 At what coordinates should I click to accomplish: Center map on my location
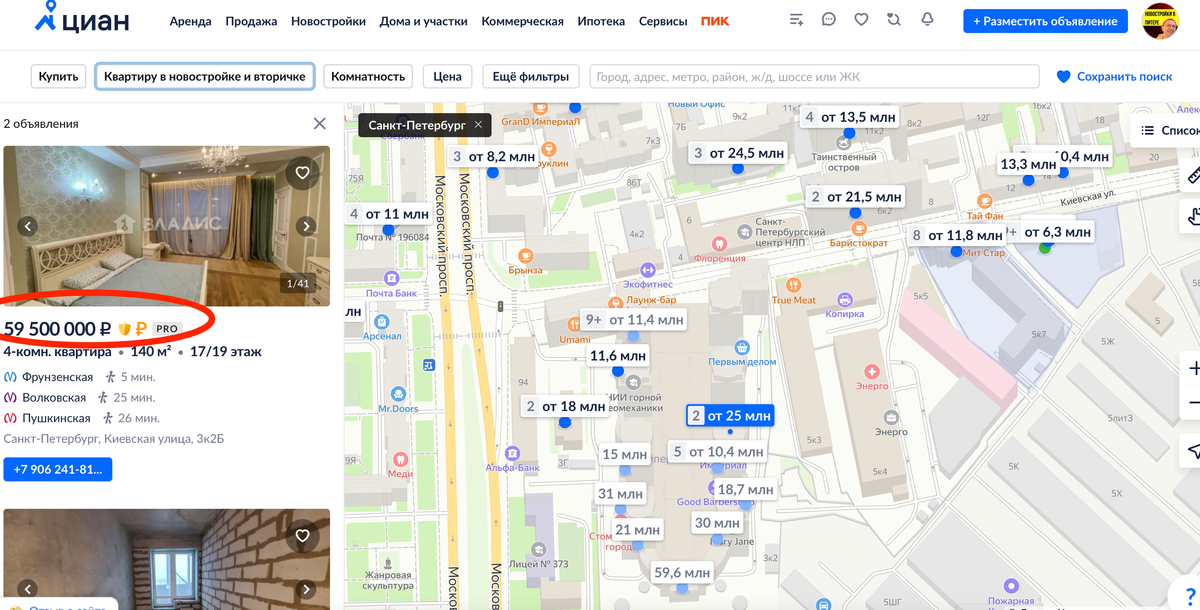pos(1193,449)
